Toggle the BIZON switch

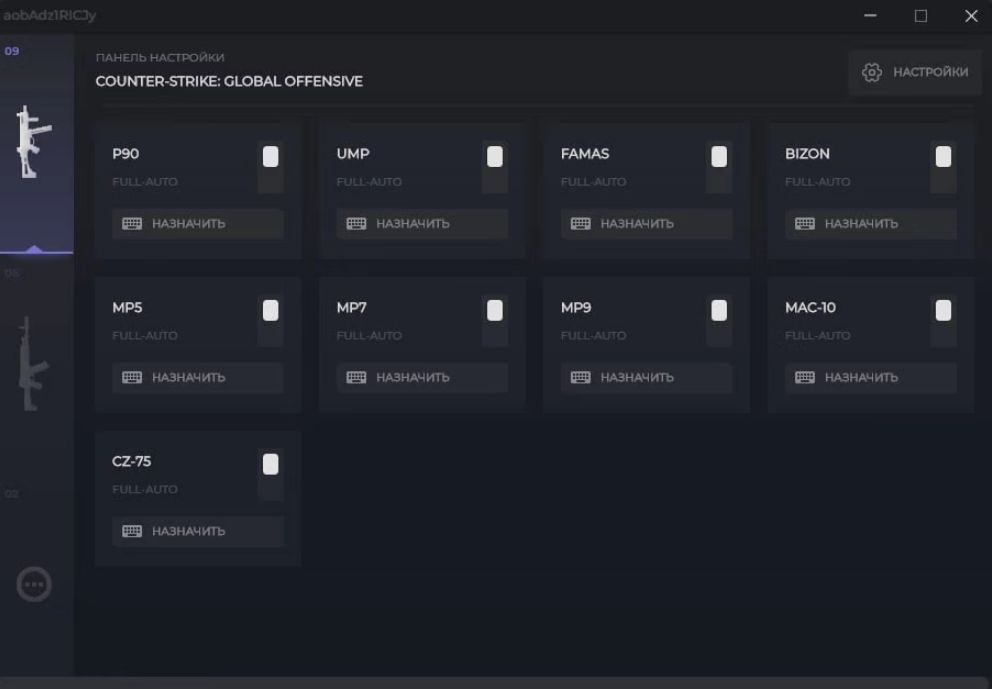(x=942, y=167)
